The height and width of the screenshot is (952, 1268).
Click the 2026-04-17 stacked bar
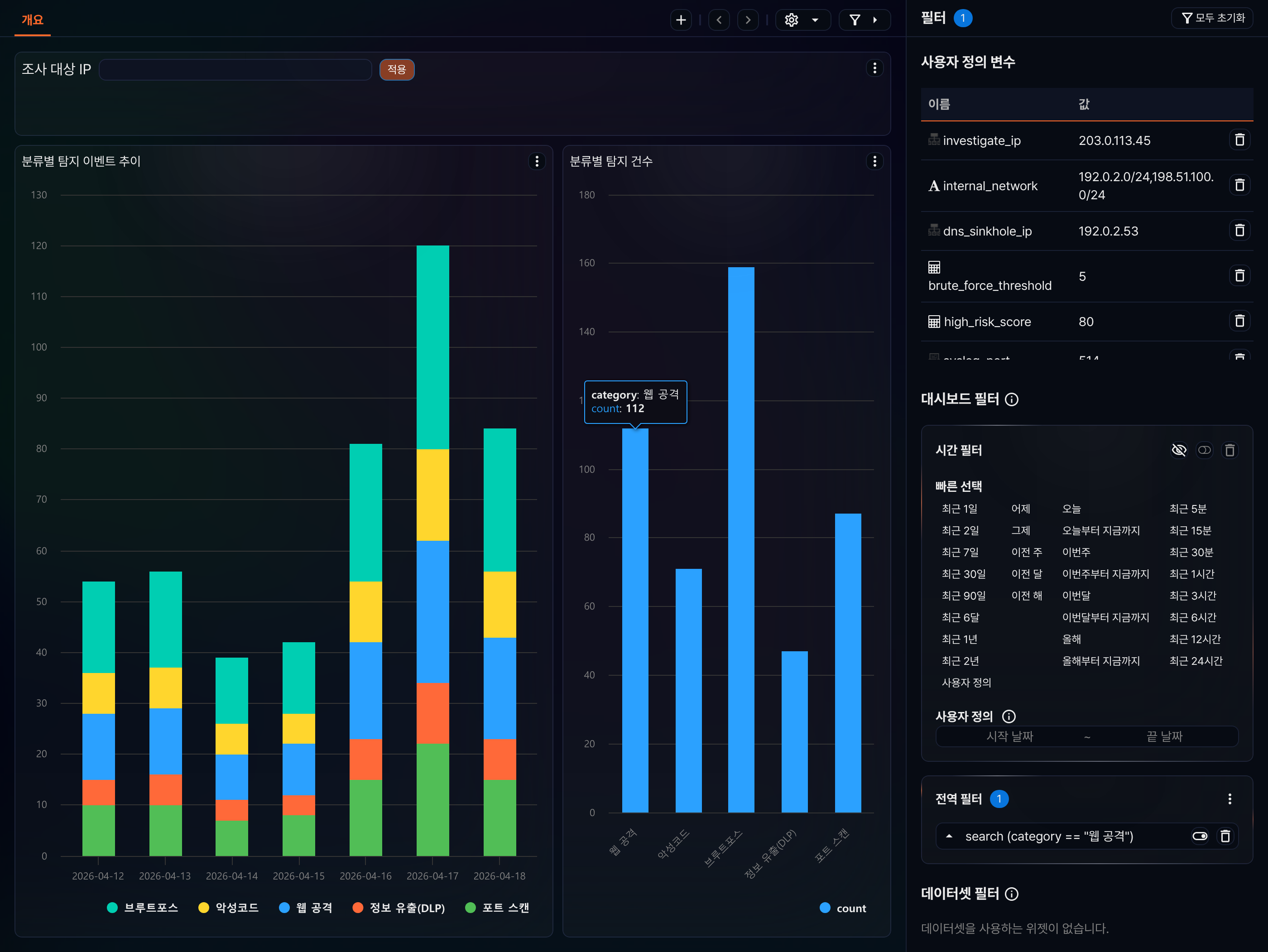(433, 551)
